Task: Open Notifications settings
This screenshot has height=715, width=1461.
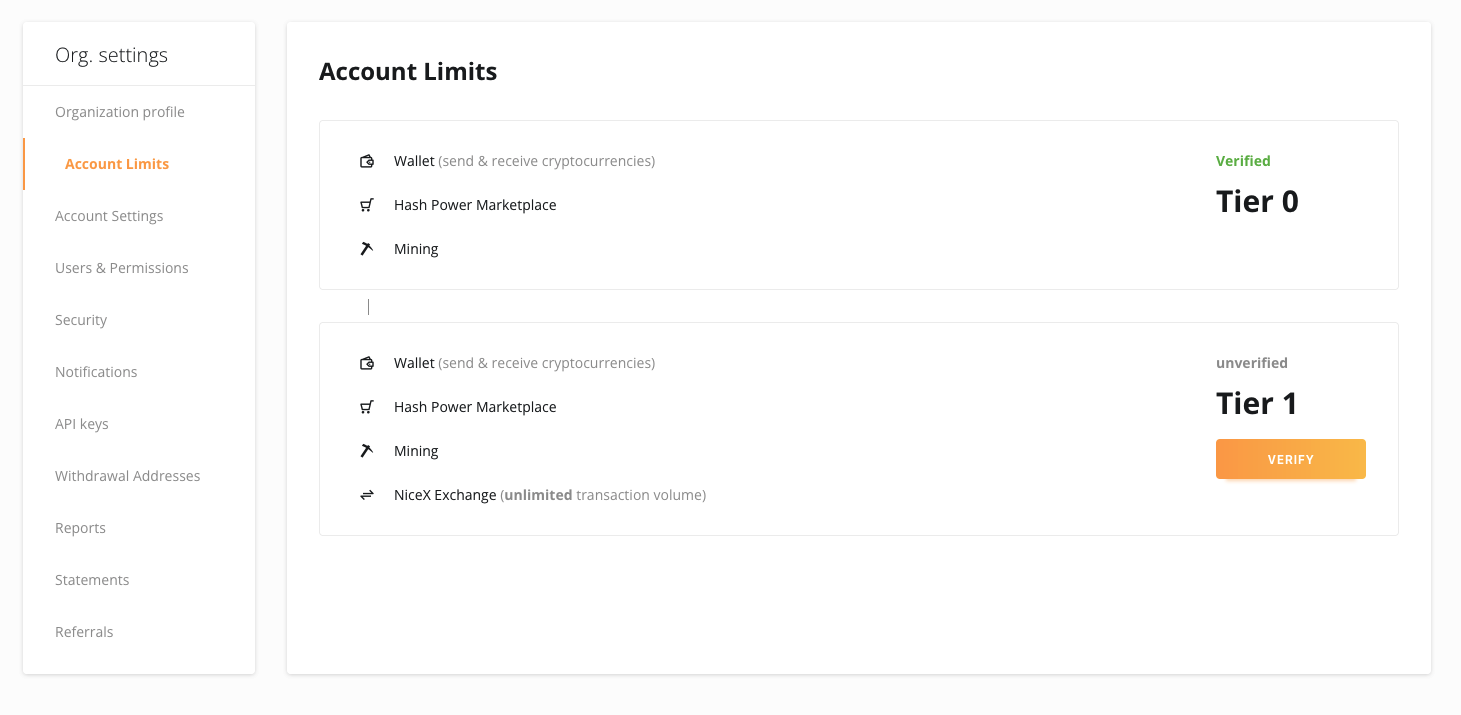Action: (x=96, y=371)
